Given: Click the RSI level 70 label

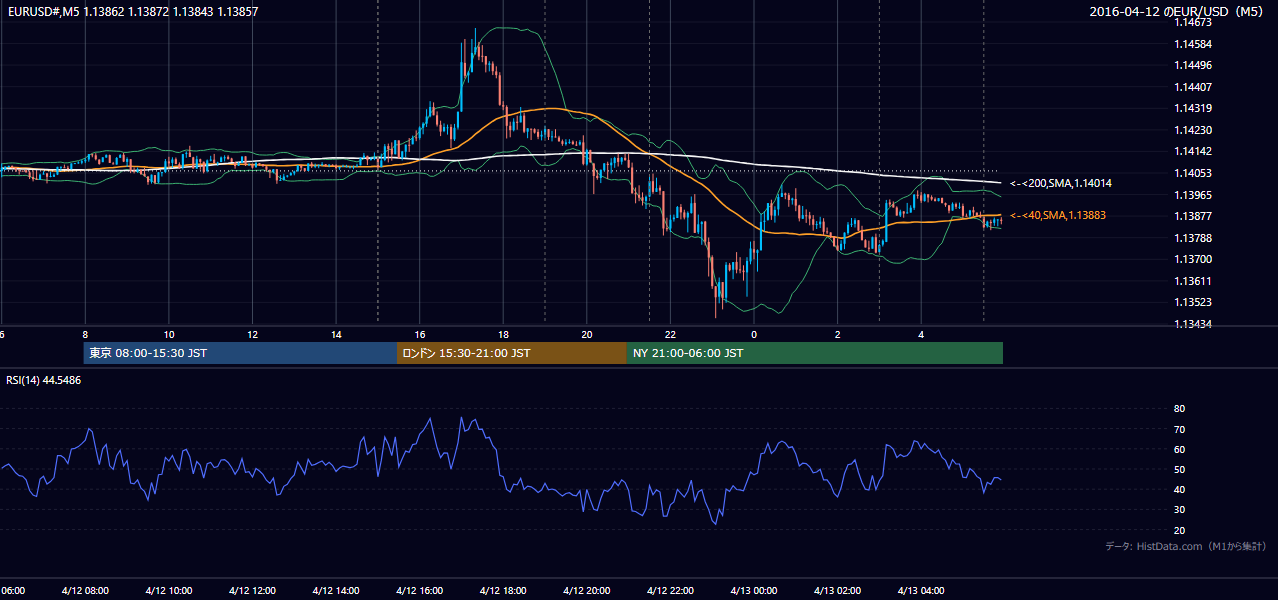Looking at the screenshot, I should [x=1179, y=429].
